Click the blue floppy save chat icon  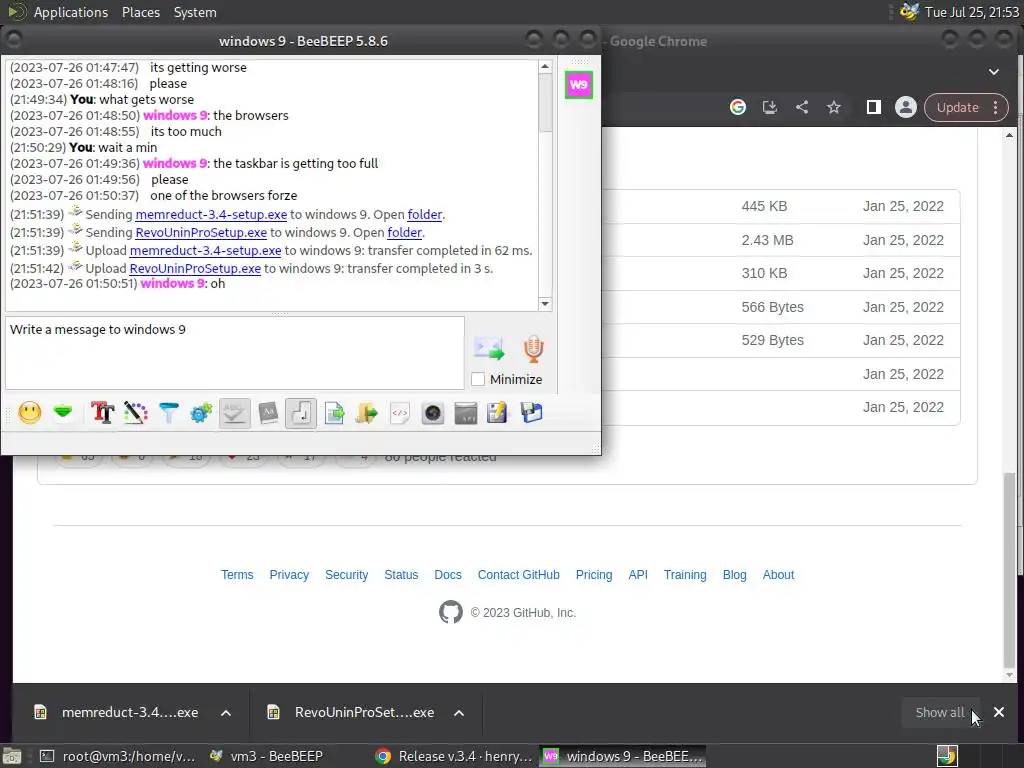[x=532, y=413]
